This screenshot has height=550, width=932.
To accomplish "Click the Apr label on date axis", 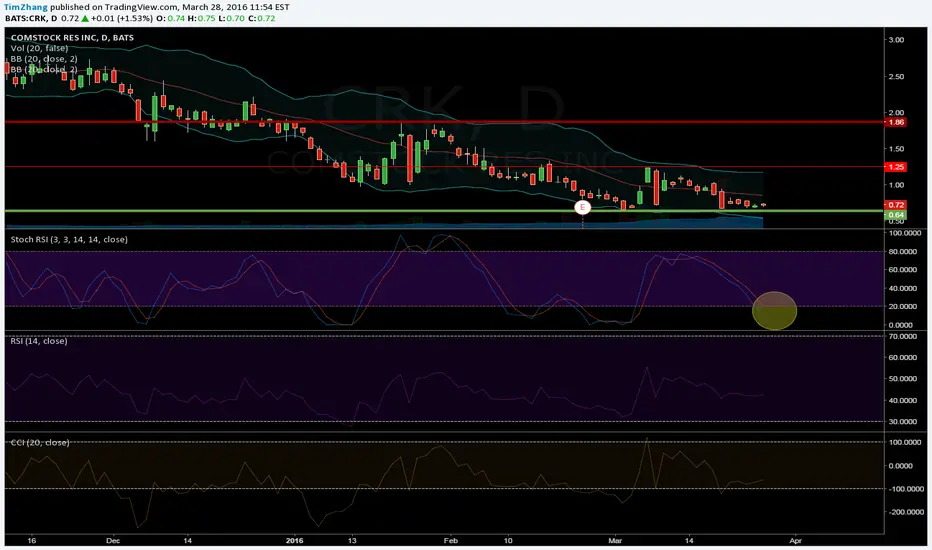I will [795, 540].
